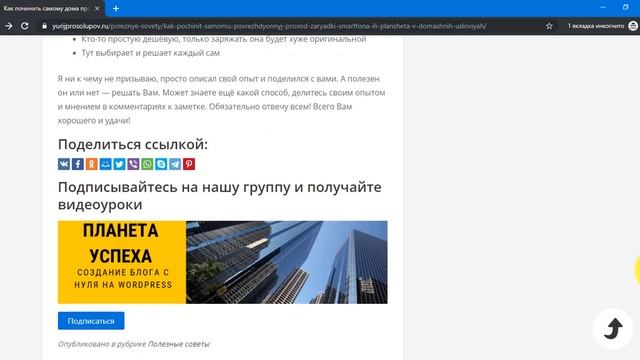Click the 'Я ни к чему не призываю' paragraph
Viewport: 640px width, 360px height.
[x=221, y=100]
